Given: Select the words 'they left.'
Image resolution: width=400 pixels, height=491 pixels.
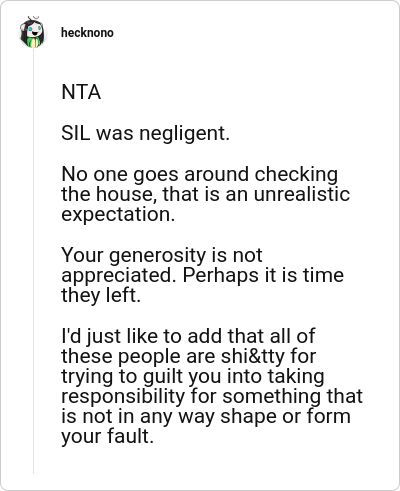Looking at the screenshot, I should [101, 295].
